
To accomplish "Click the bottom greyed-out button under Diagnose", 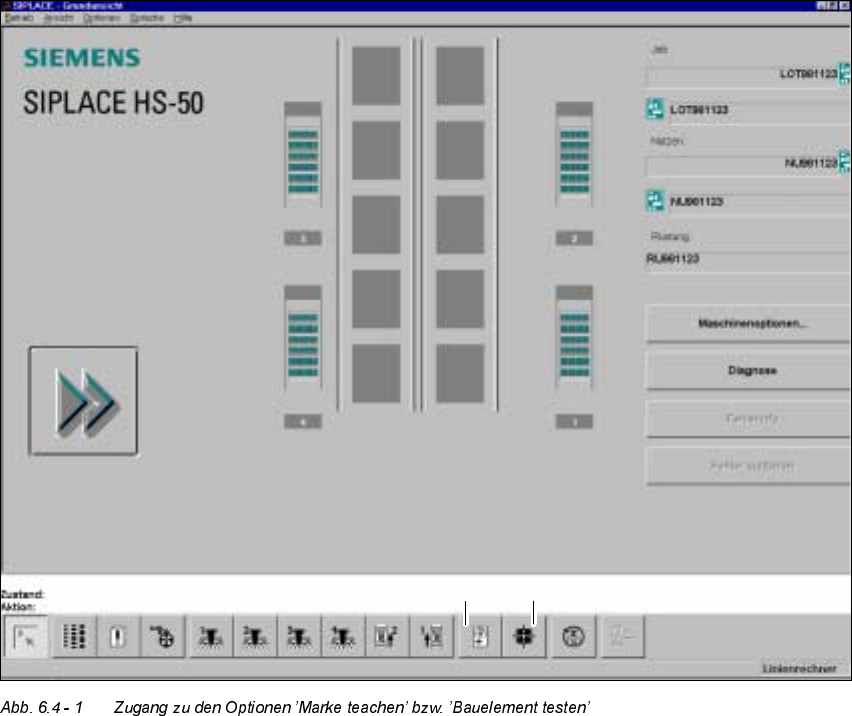I will click(748, 466).
